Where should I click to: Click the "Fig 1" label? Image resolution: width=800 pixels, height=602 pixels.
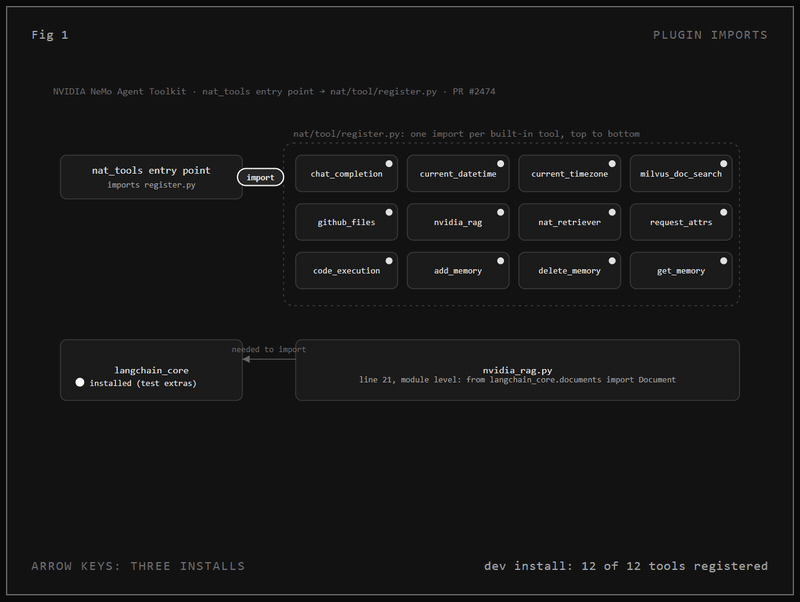[x=49, y=35]
